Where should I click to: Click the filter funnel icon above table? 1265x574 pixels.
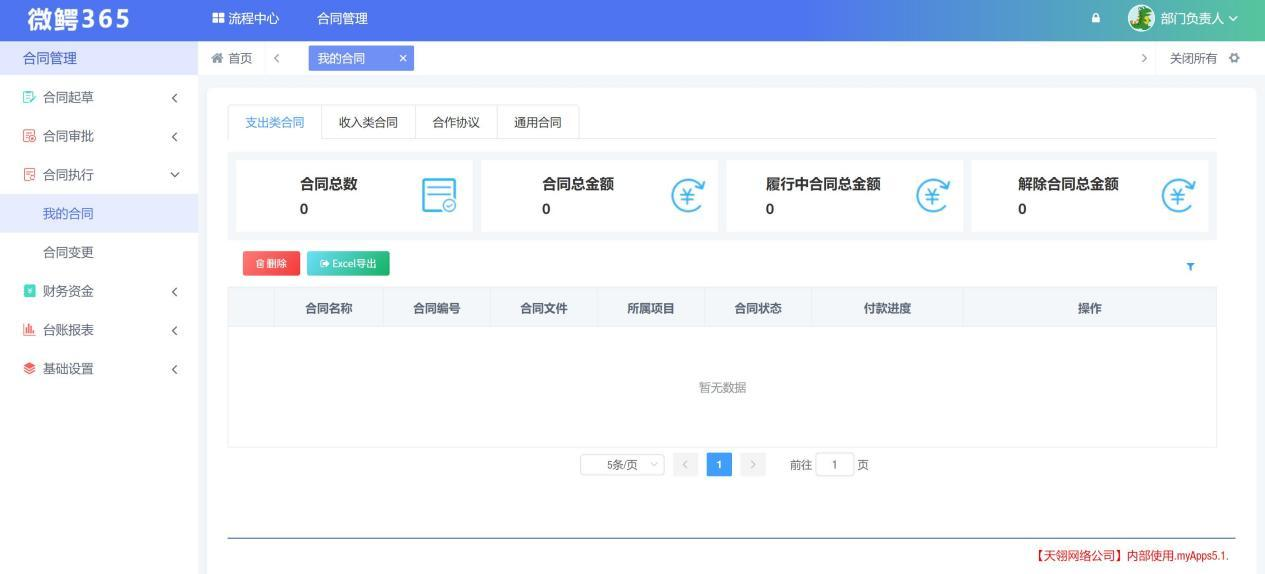click(x=1190, y=267)
